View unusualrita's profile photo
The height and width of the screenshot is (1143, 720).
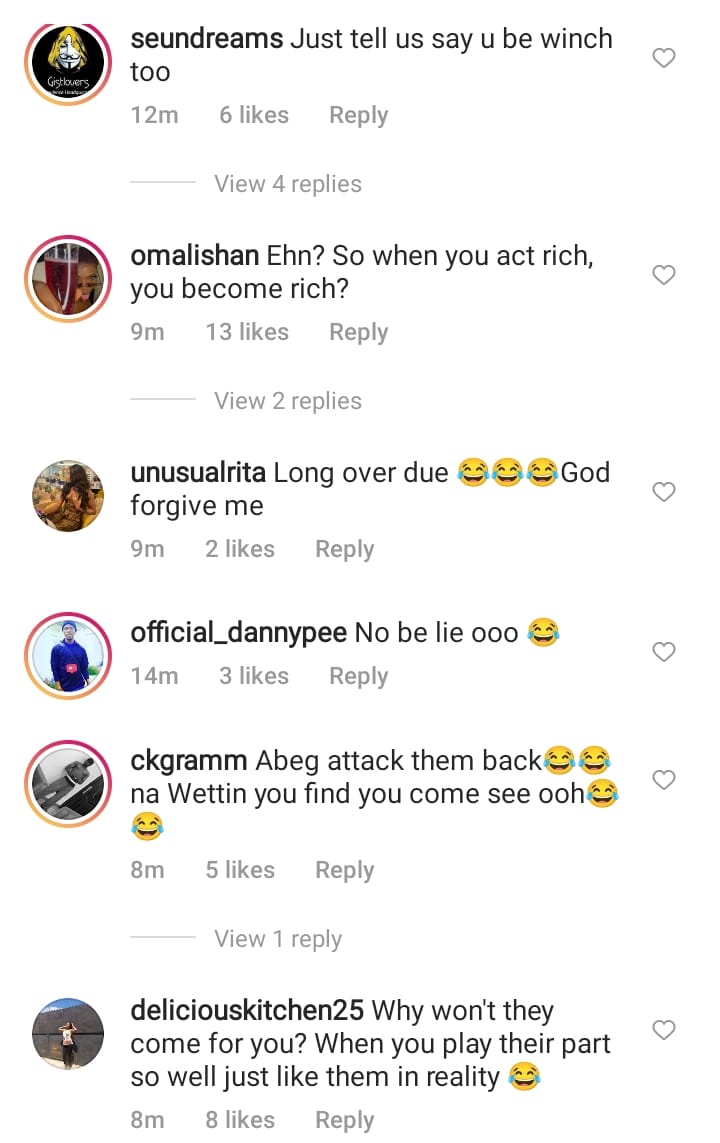tap(68, 496)
